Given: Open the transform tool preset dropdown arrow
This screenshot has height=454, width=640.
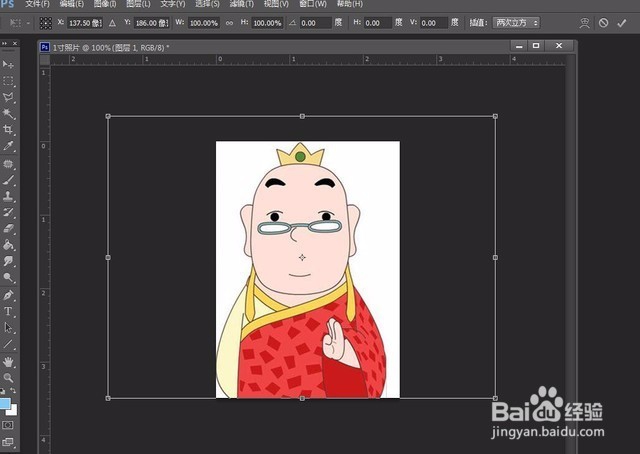Looking at the screenshot, I should click(28, 23).
